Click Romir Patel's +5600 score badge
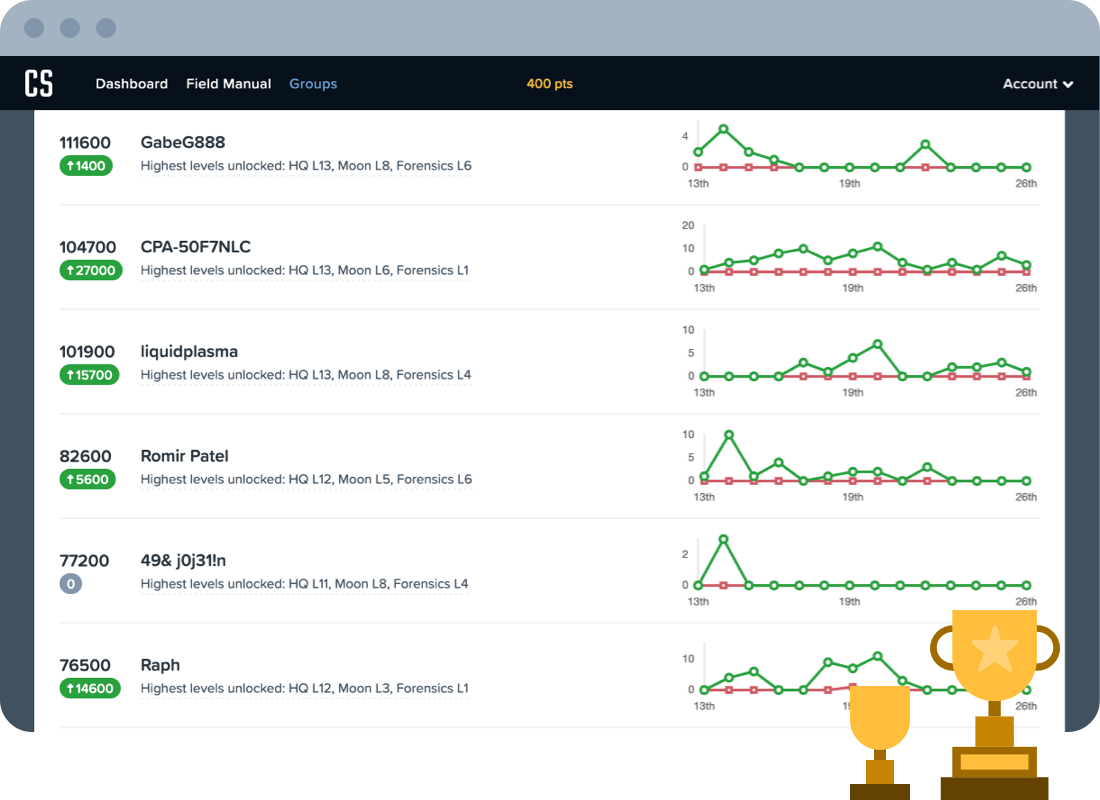This screenshot has height=800, width=1100. pos(86,479)
